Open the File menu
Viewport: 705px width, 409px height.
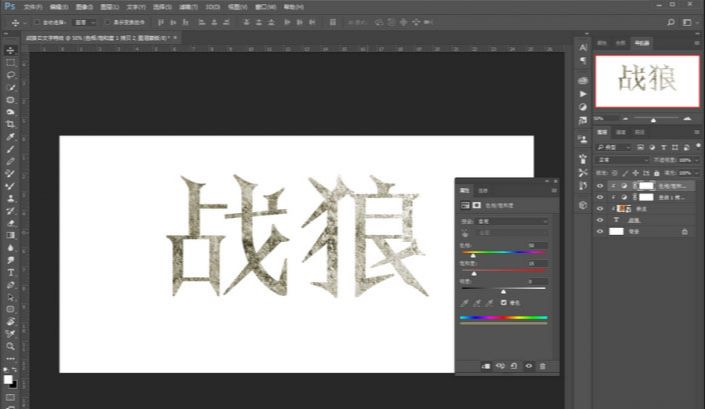33,7
